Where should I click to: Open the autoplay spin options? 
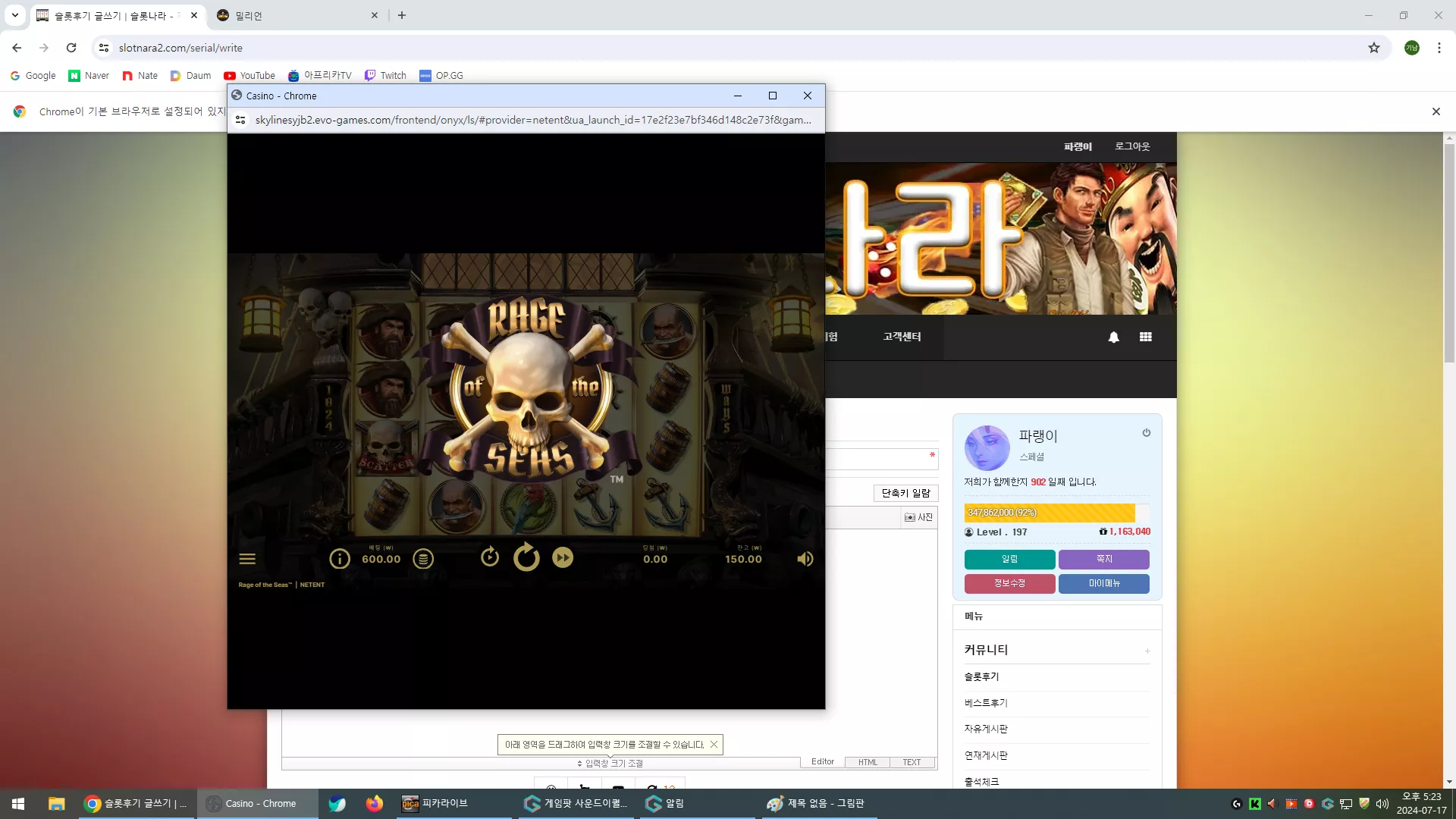click(490, 557)
